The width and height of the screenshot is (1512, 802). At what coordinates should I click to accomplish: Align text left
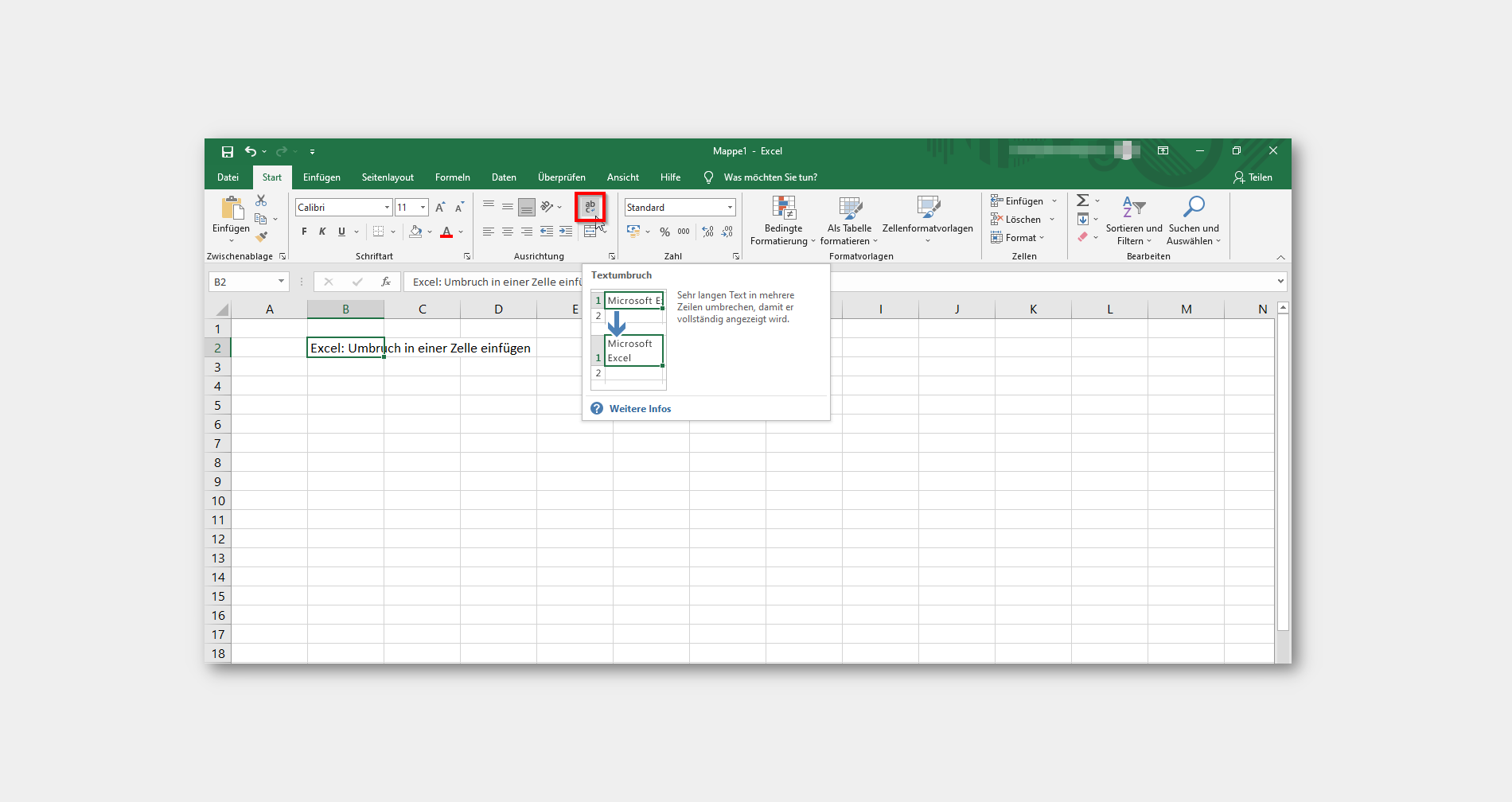(489, 232)
